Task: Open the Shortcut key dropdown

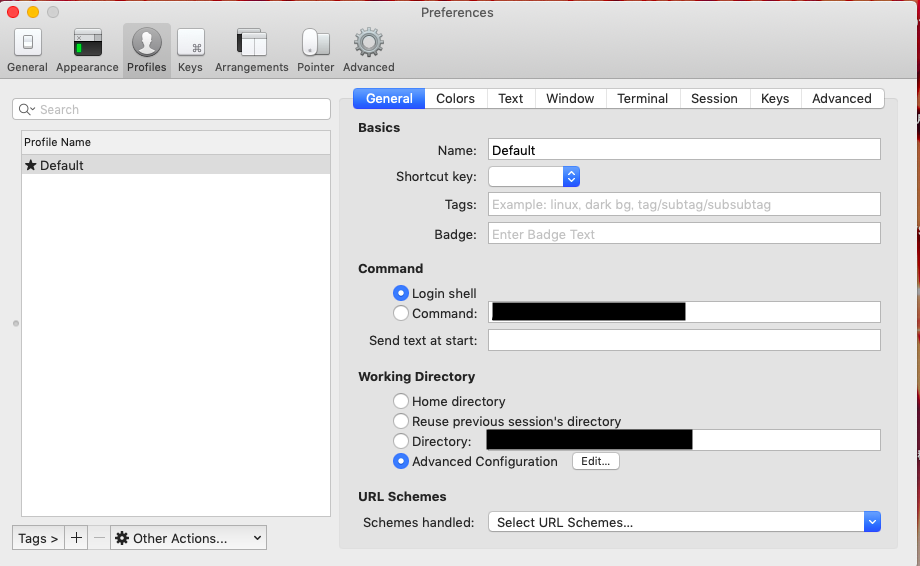Action: (534, 177)
